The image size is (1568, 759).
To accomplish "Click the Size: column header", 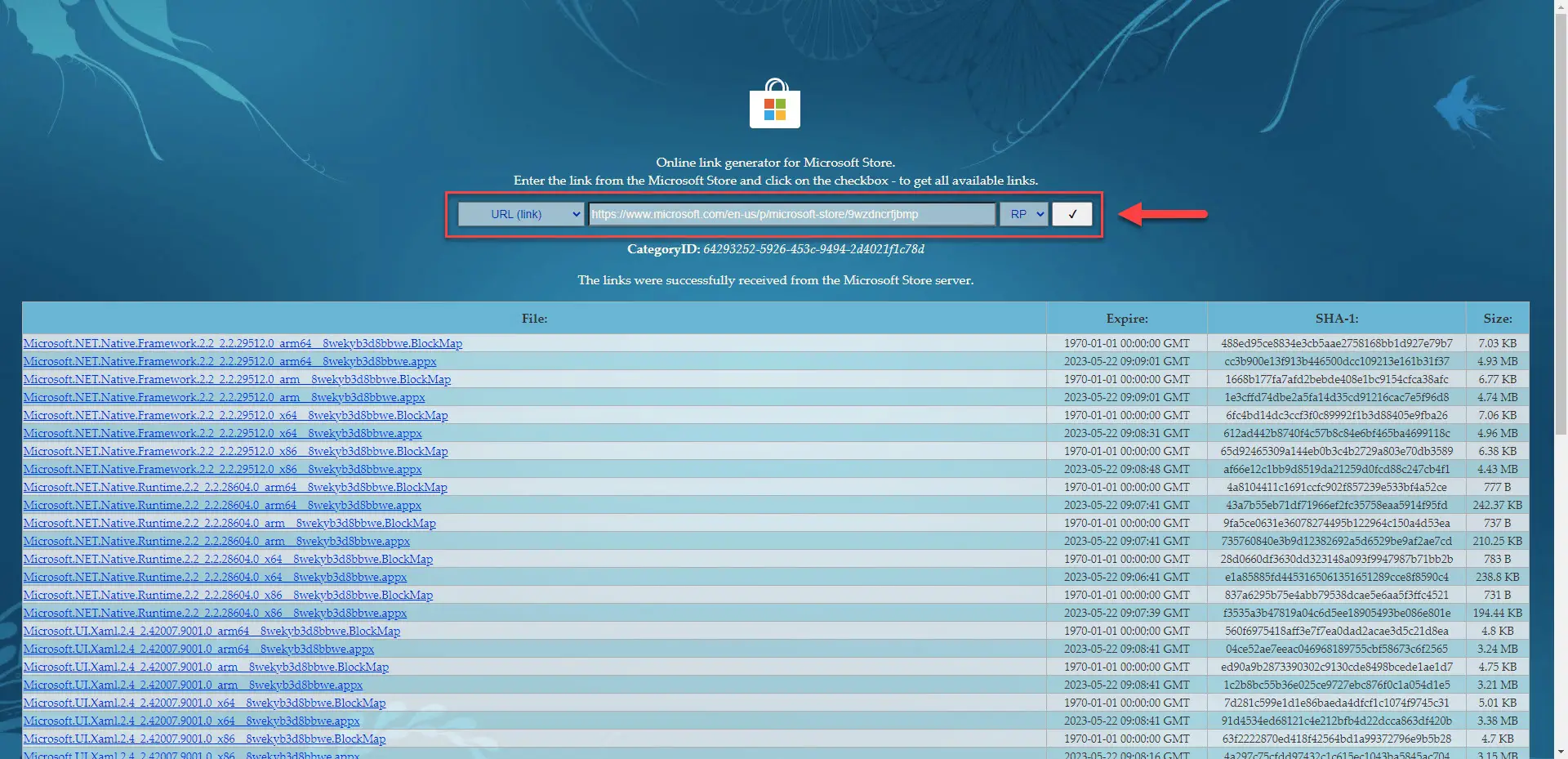I will pyautogui.click(x=1497, y=318).
